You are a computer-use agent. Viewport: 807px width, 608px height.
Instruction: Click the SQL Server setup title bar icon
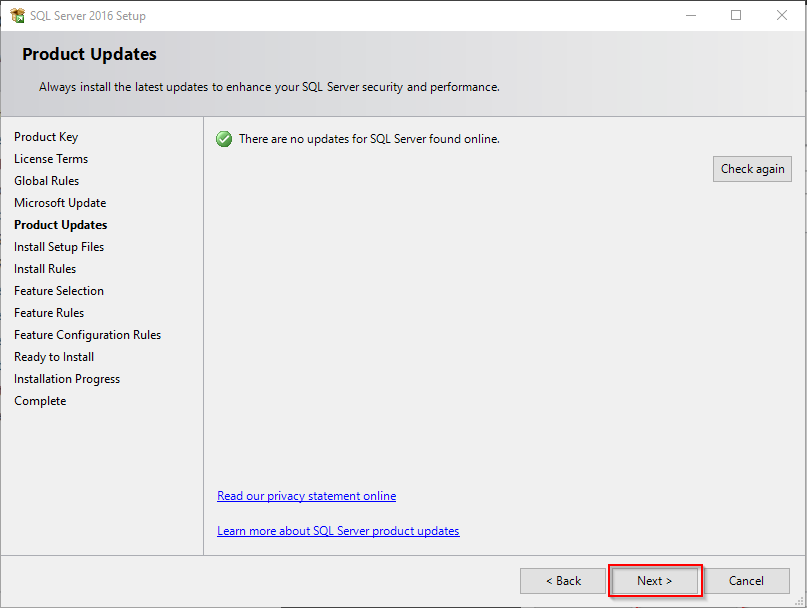click(17, 15)
